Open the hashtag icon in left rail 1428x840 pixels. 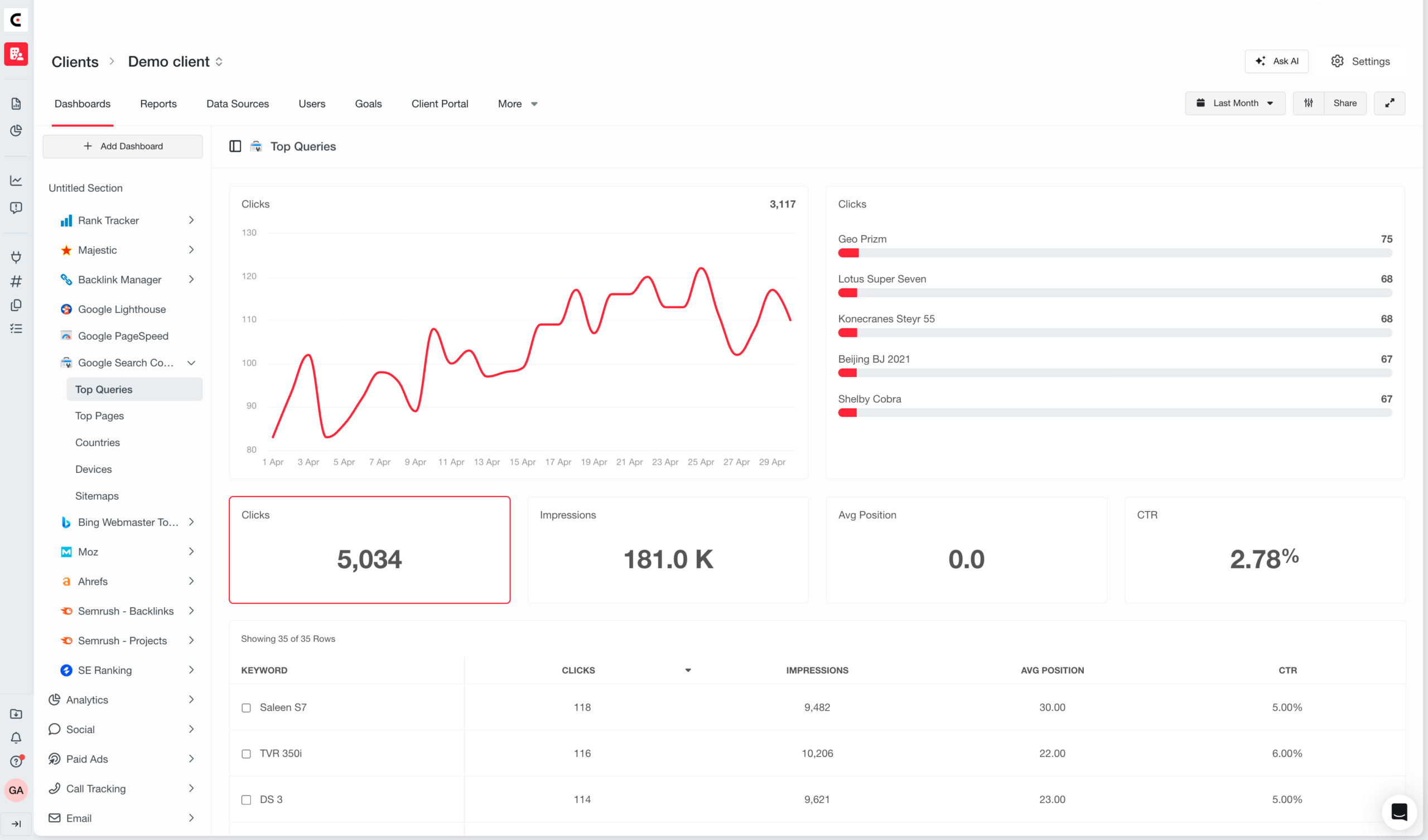click(x=16, y=281)
